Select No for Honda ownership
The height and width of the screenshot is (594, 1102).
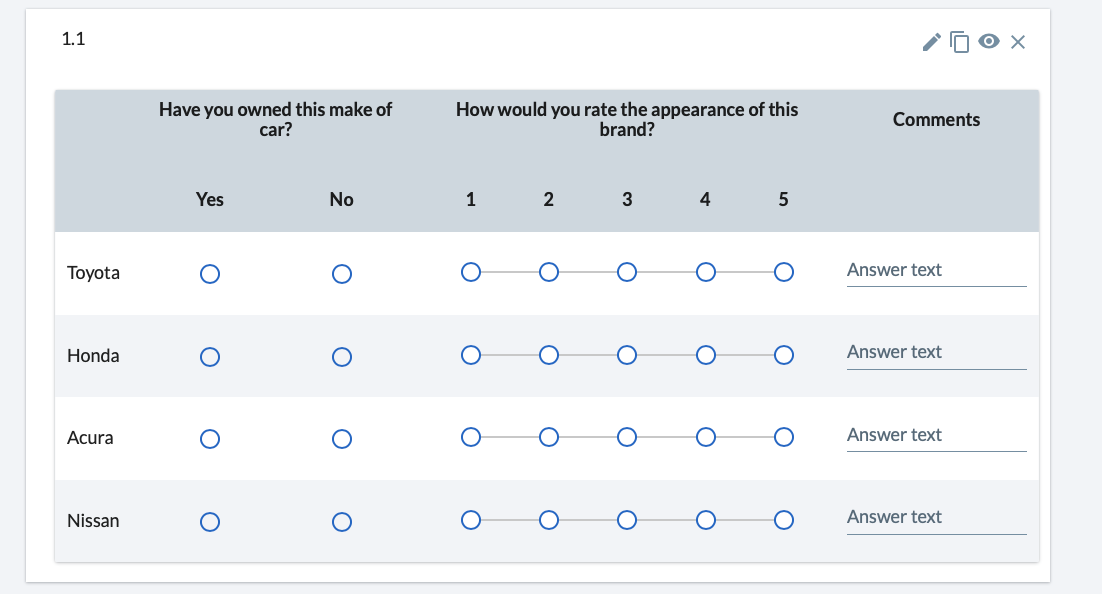click(x=342, y=356)
